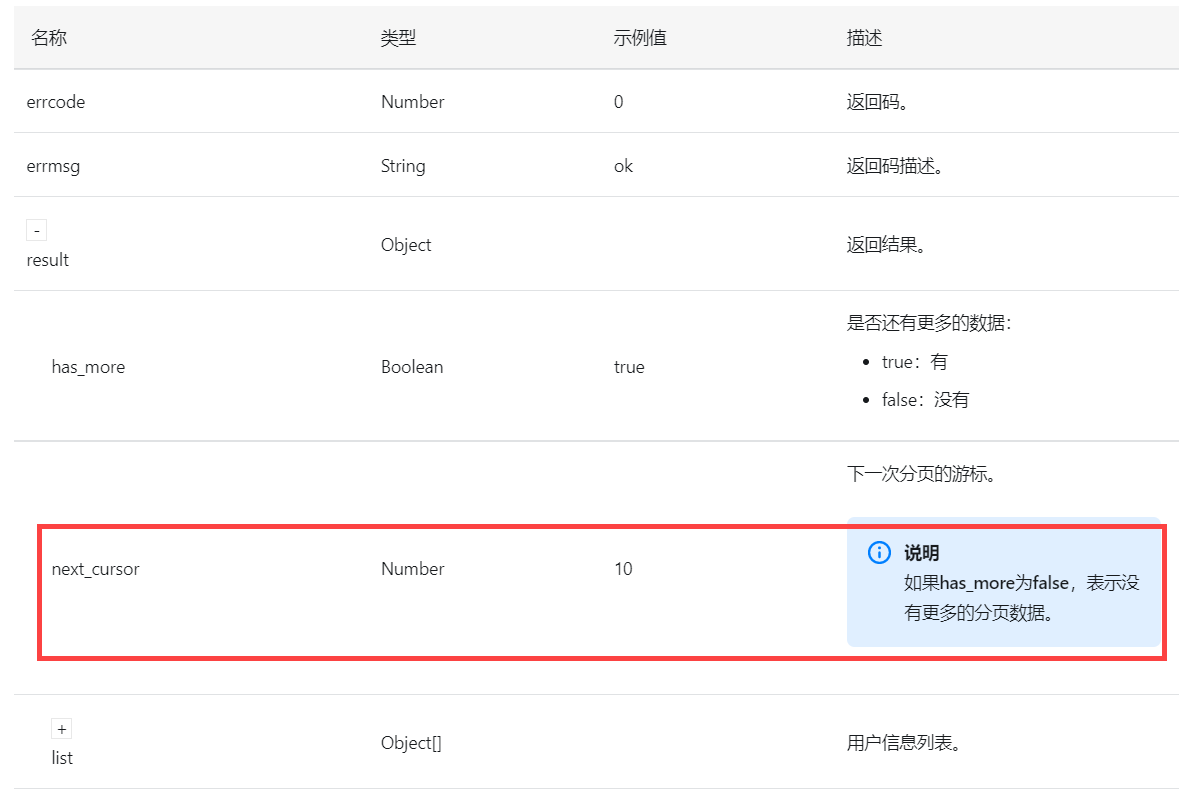Click the 返回结果。 description

pyautogui.click(x=888, y=245)
